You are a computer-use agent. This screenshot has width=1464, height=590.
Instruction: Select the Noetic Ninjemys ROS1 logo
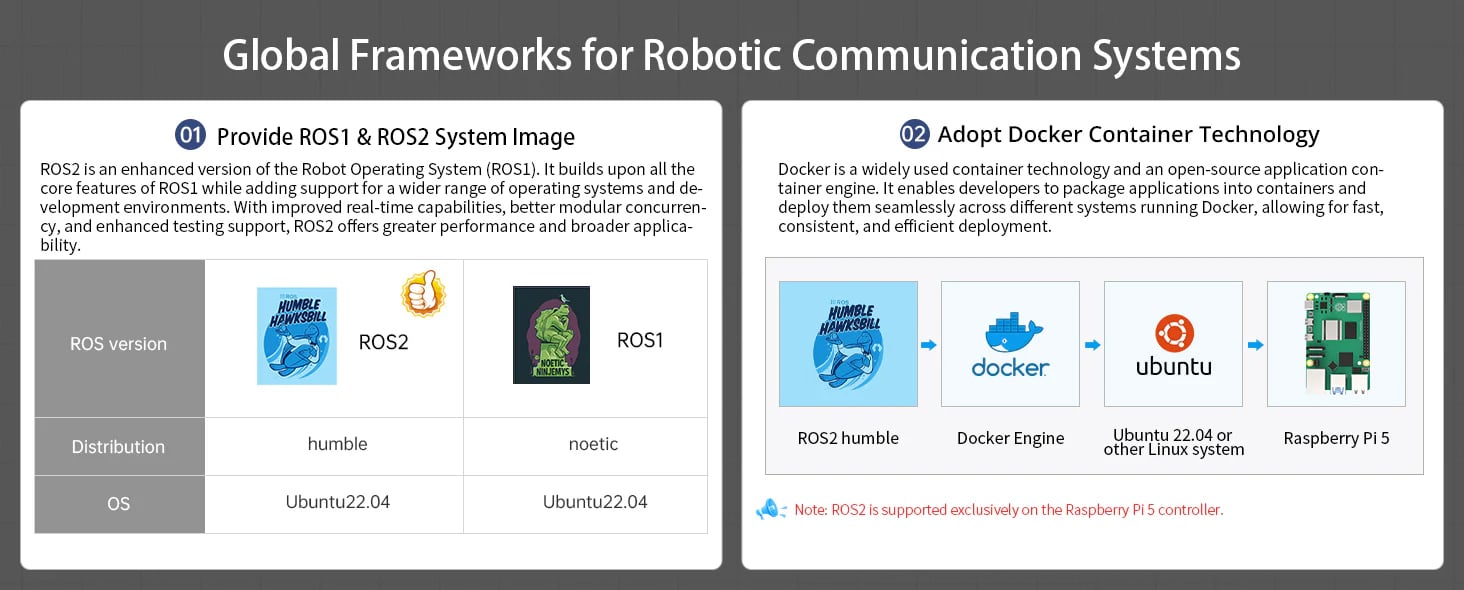coord(551,335)
